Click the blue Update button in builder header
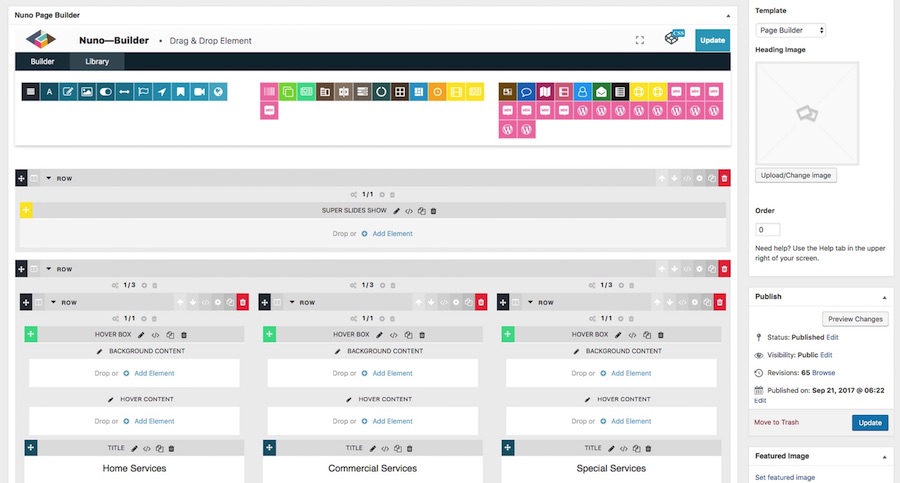 click(x=712, y=40)
